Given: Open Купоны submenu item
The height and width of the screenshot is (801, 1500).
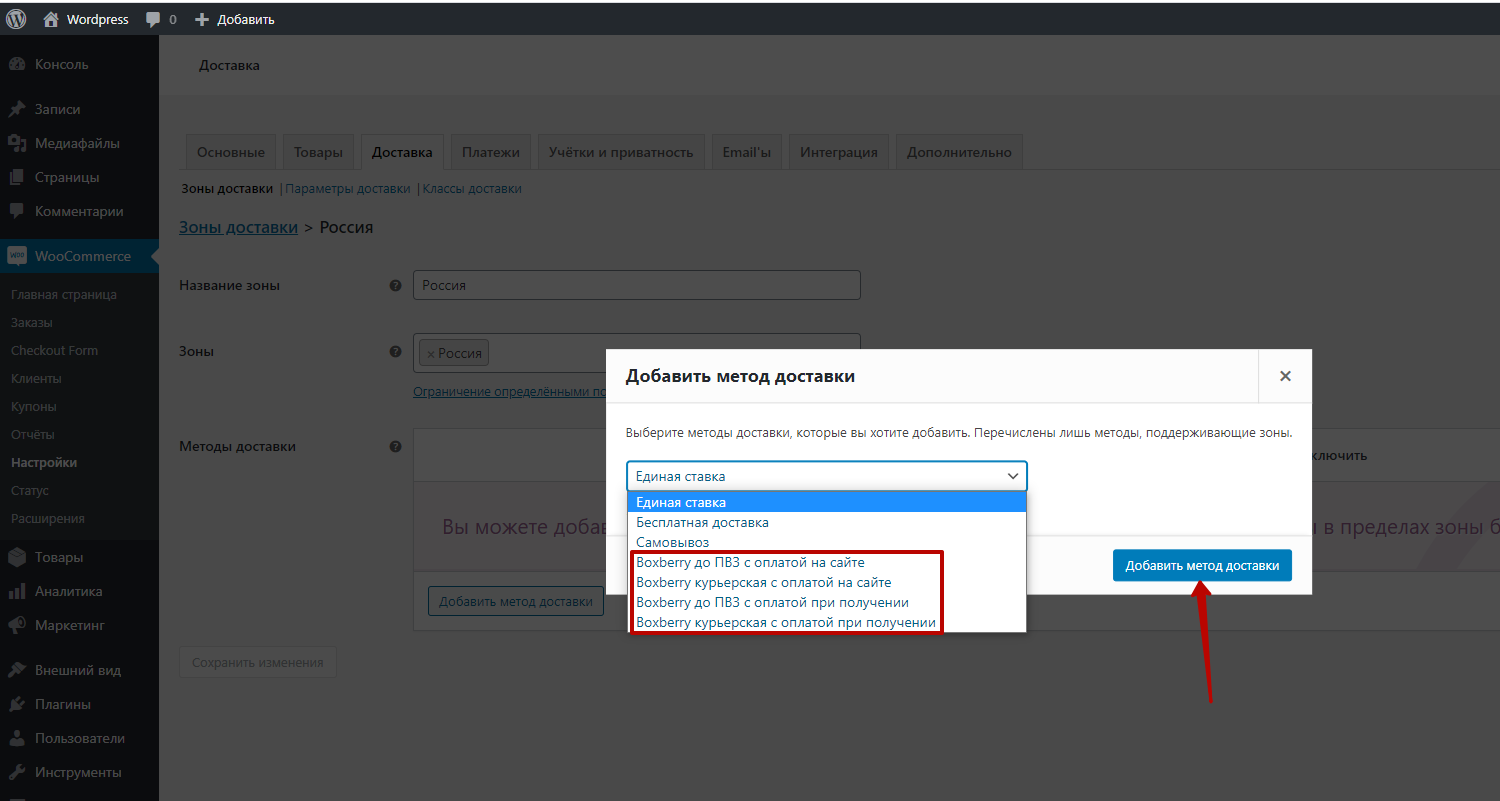Looking at the screenshot, I should pos(34,406).
